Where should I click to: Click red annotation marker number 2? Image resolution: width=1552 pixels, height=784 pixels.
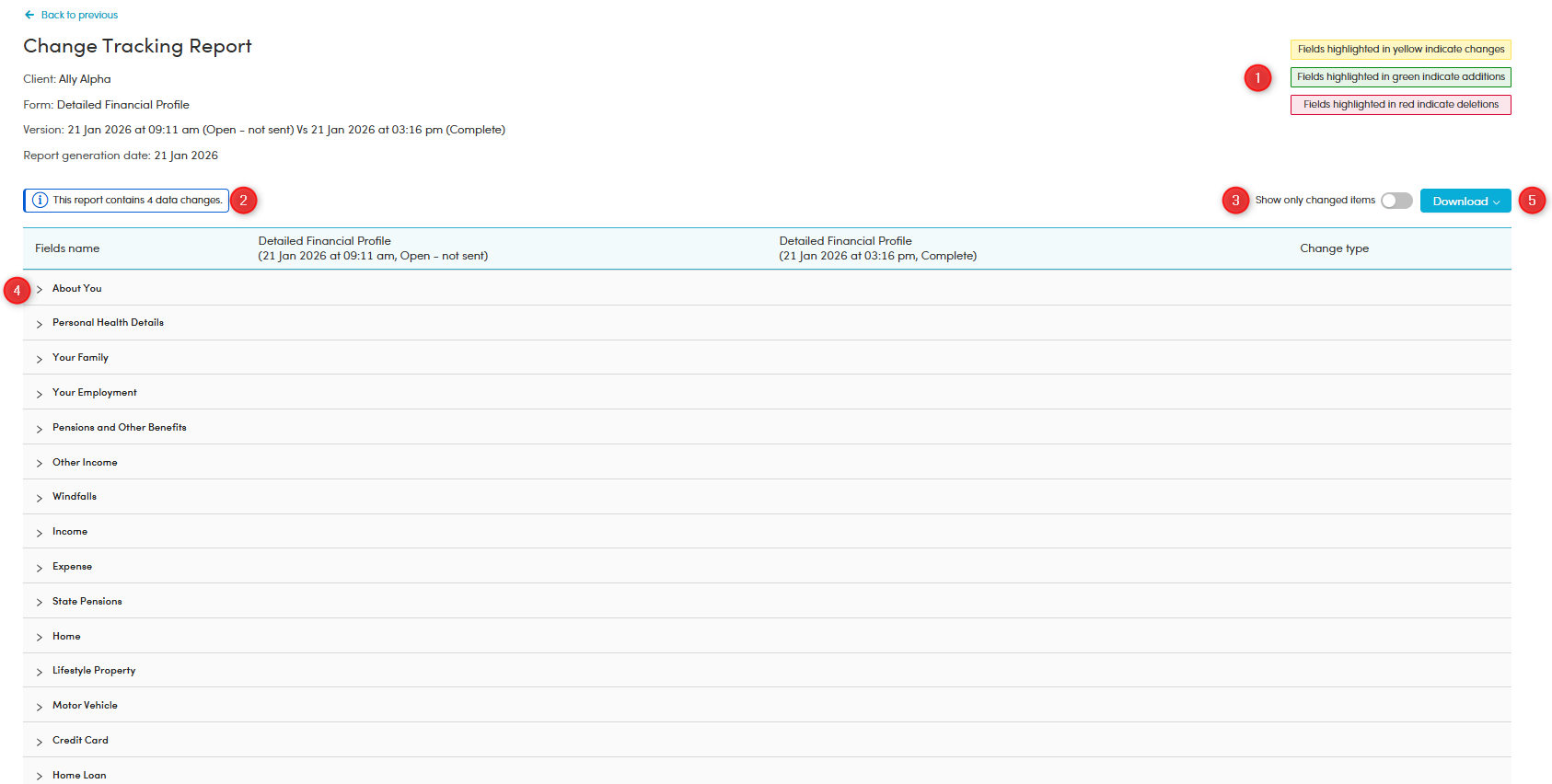point(243,200)
